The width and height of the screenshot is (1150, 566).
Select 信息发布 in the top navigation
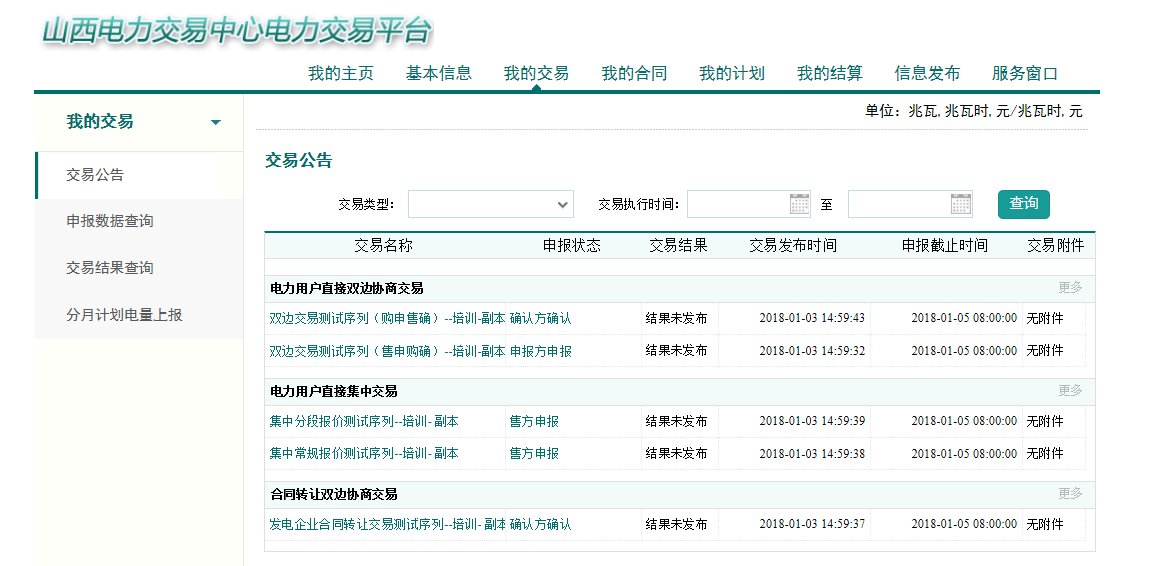927,73
